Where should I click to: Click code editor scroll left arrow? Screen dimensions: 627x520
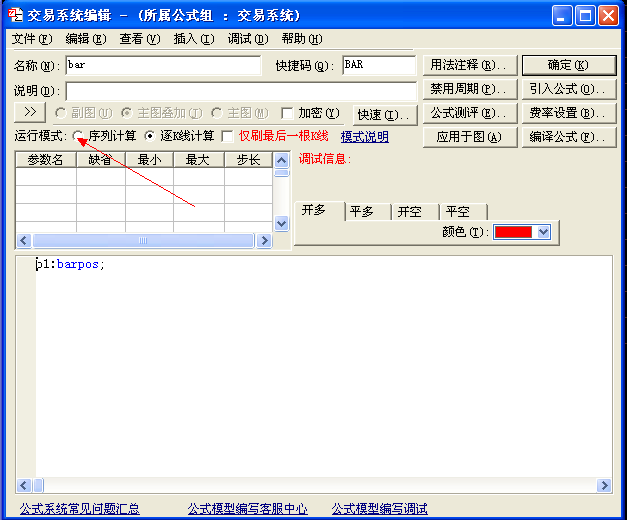pos(24,486)
